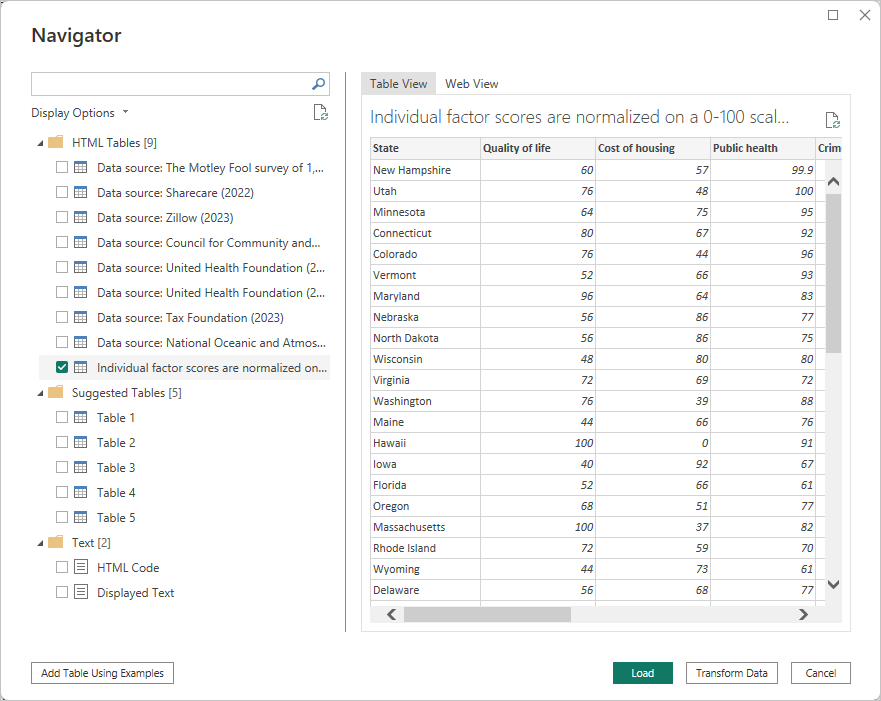Collapse the Suggested Tables tree node
This screenshot has height=701, width=881.
[x=40, y=393]
